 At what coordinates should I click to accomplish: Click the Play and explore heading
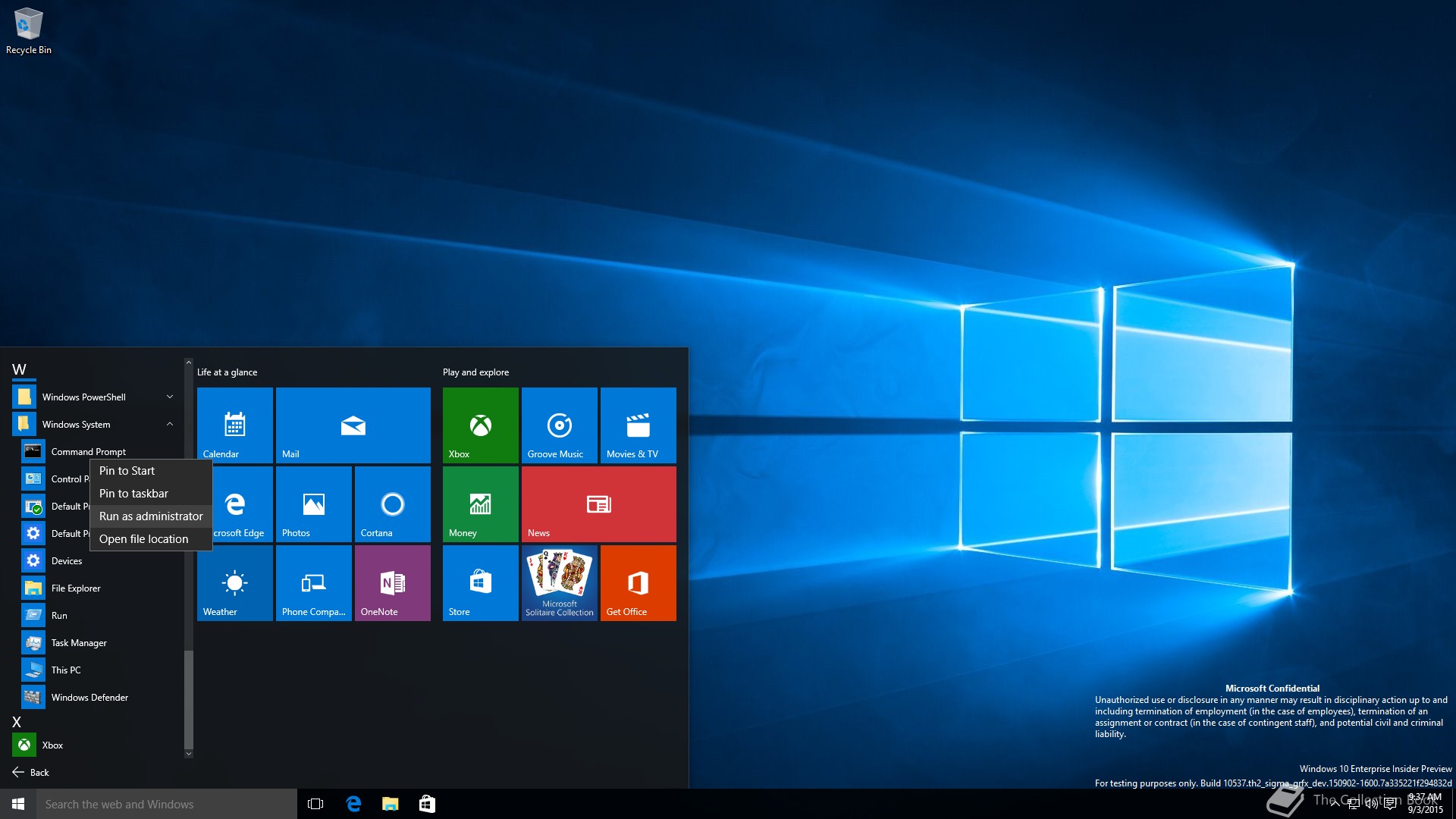click(475, 372)
